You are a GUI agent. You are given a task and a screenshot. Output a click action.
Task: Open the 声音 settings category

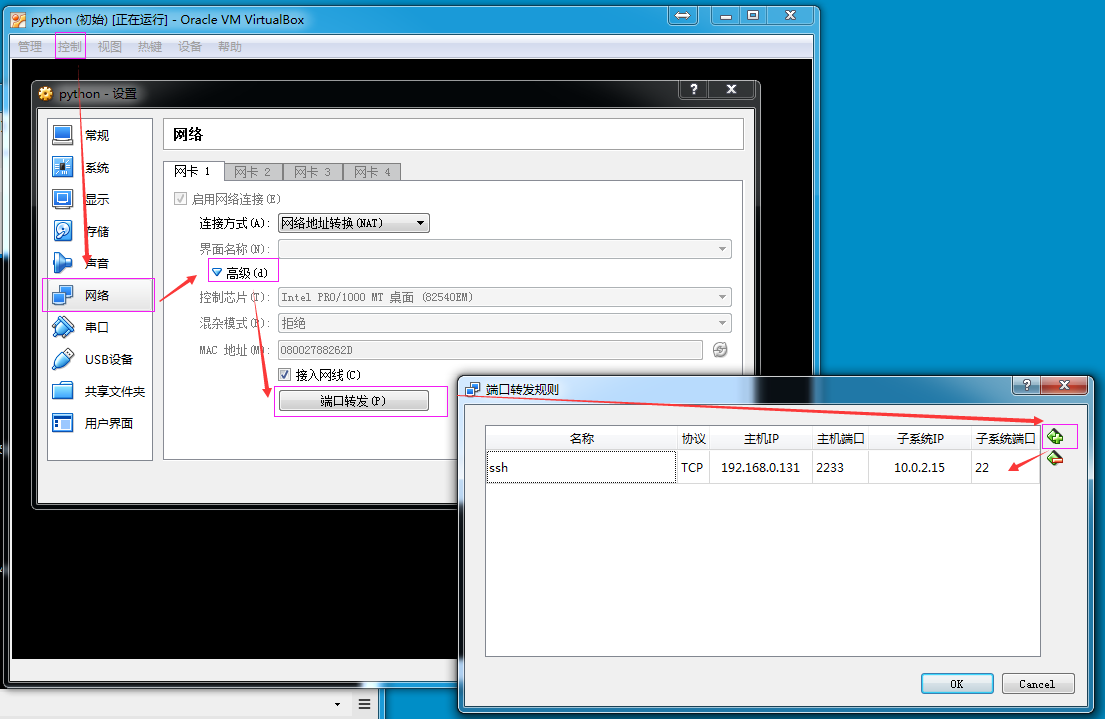point(100,263)
